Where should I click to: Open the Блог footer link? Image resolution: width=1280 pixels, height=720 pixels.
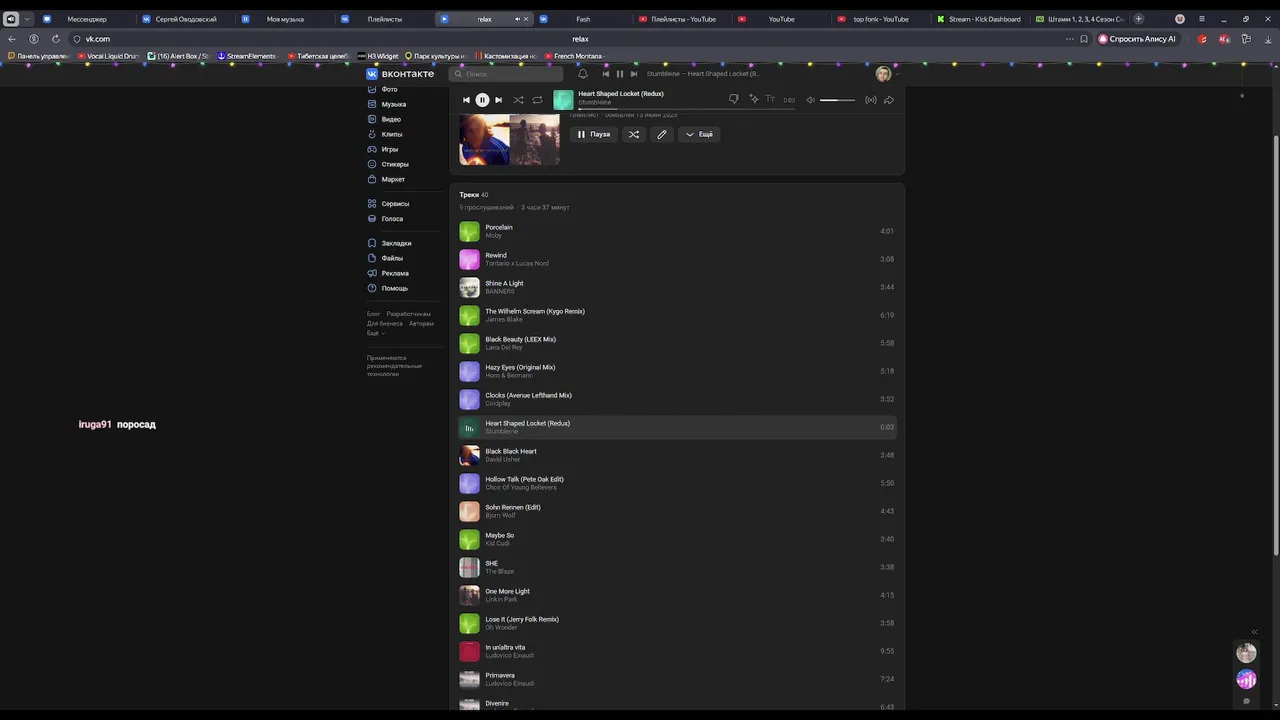point(373,314)
